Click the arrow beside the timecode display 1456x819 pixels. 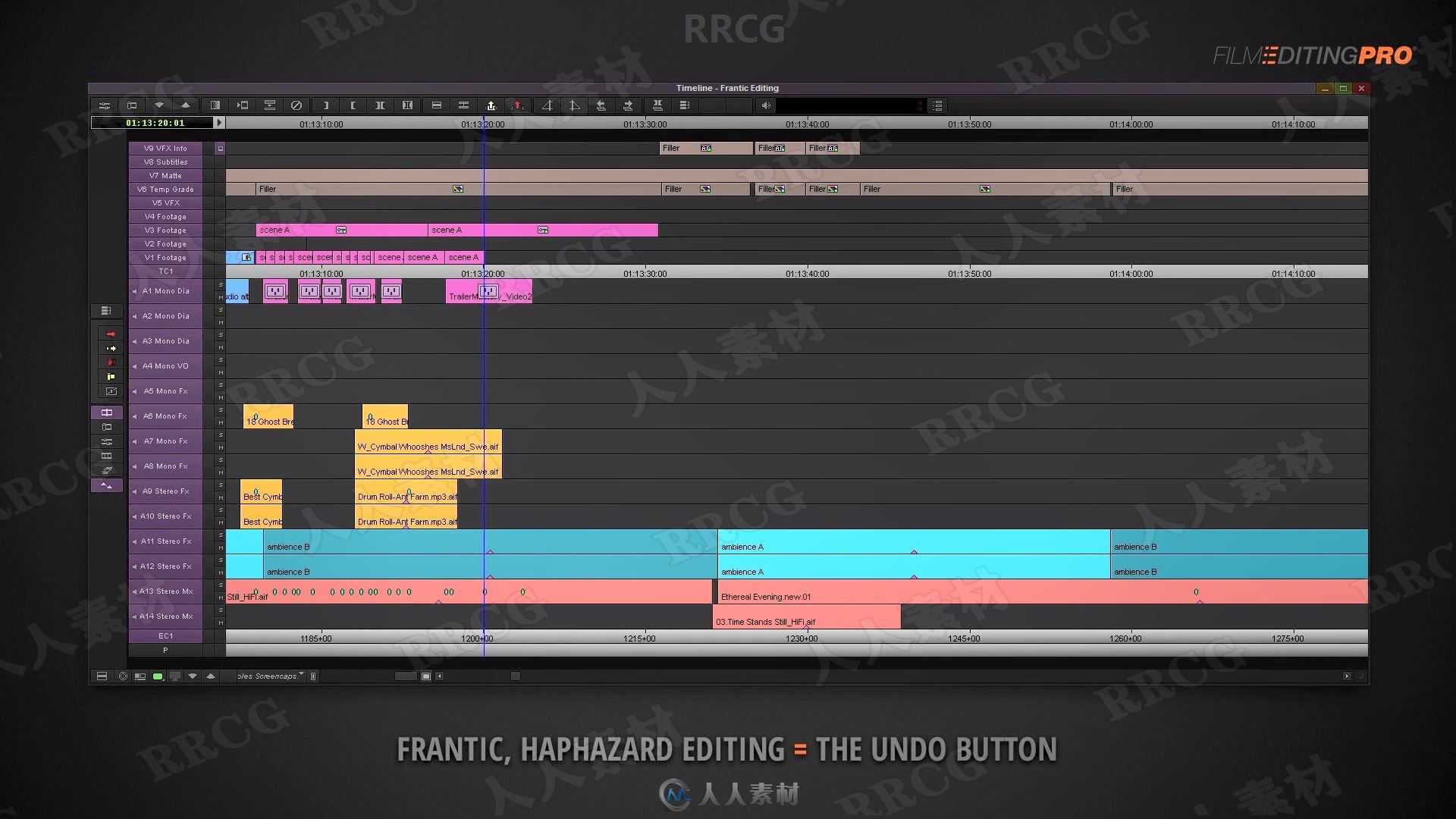[x=220, y=122]
